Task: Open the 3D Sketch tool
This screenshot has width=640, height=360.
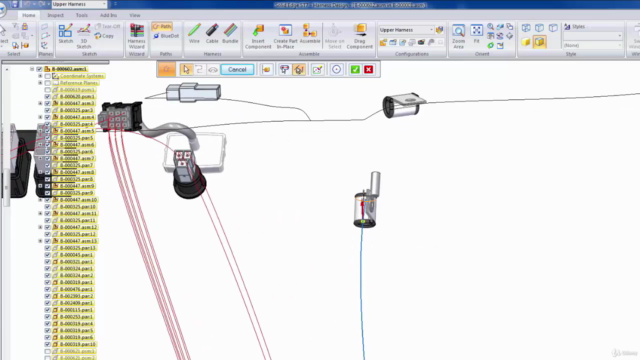Action: 84,36
